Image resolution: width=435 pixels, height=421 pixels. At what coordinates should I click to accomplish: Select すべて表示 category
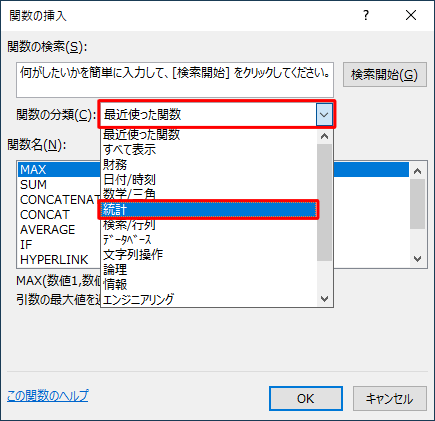click(209, 150)
